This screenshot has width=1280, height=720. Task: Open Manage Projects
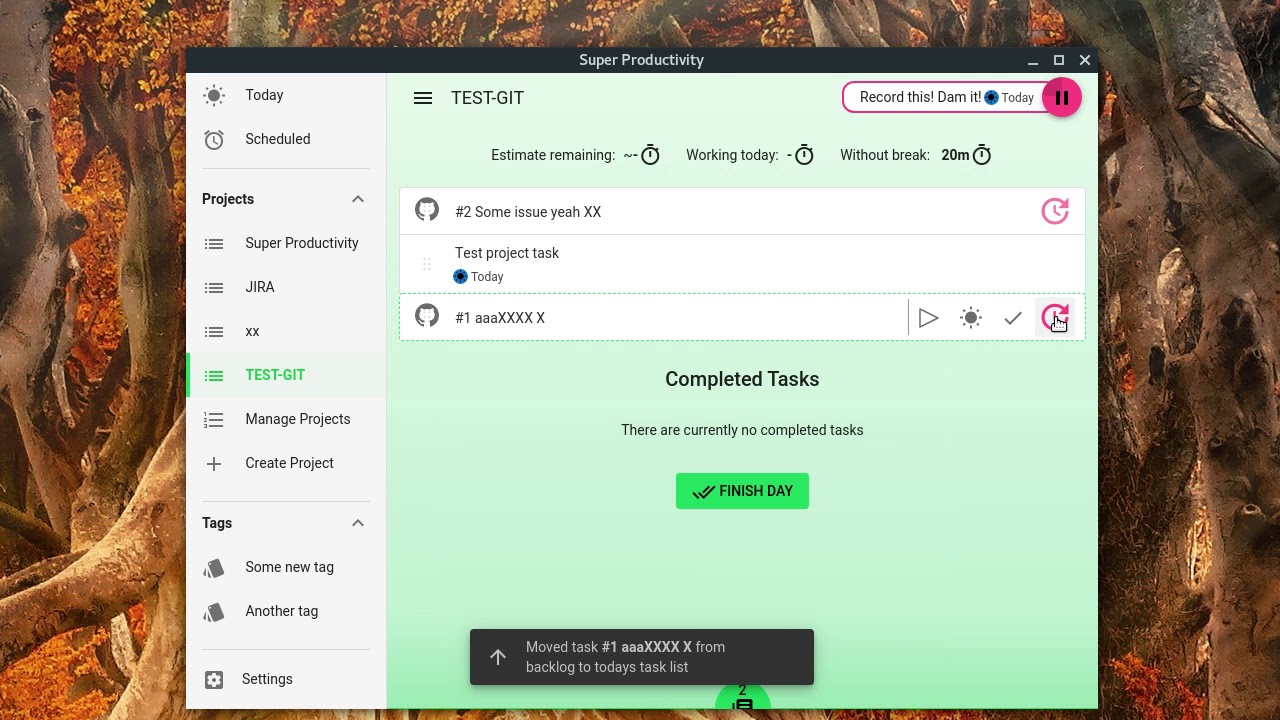pyautogui.click(x=286, y=419)
